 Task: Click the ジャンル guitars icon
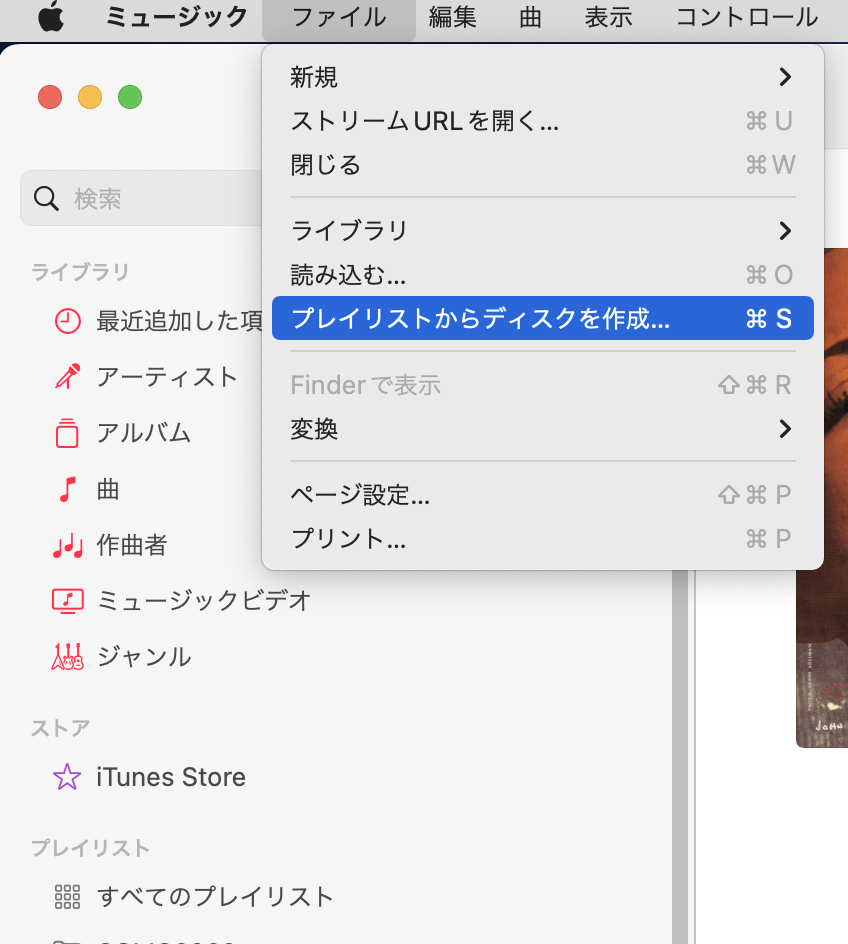(x=67, y=657)
